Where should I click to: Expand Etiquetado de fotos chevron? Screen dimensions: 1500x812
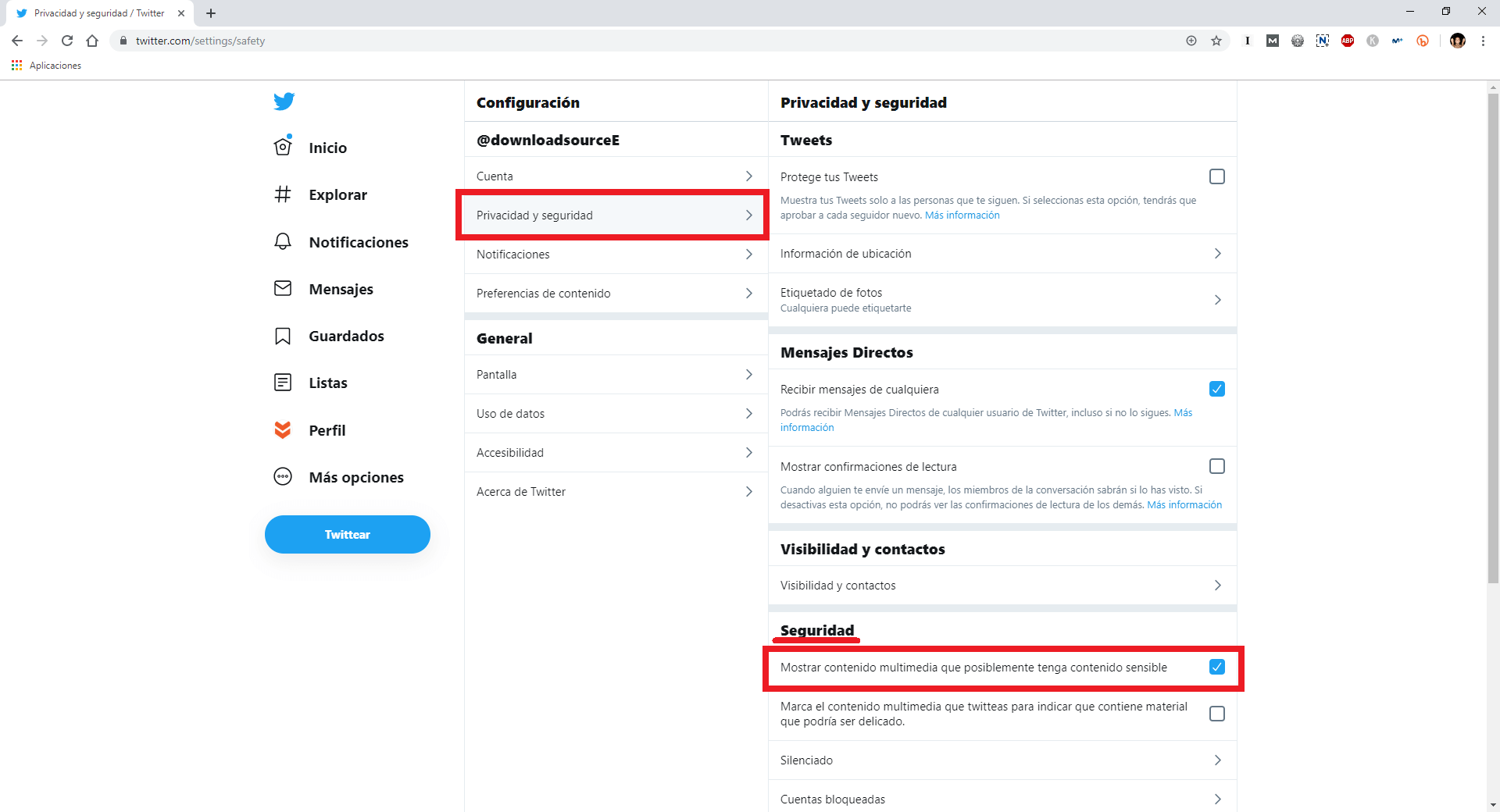click(1217, 300)
